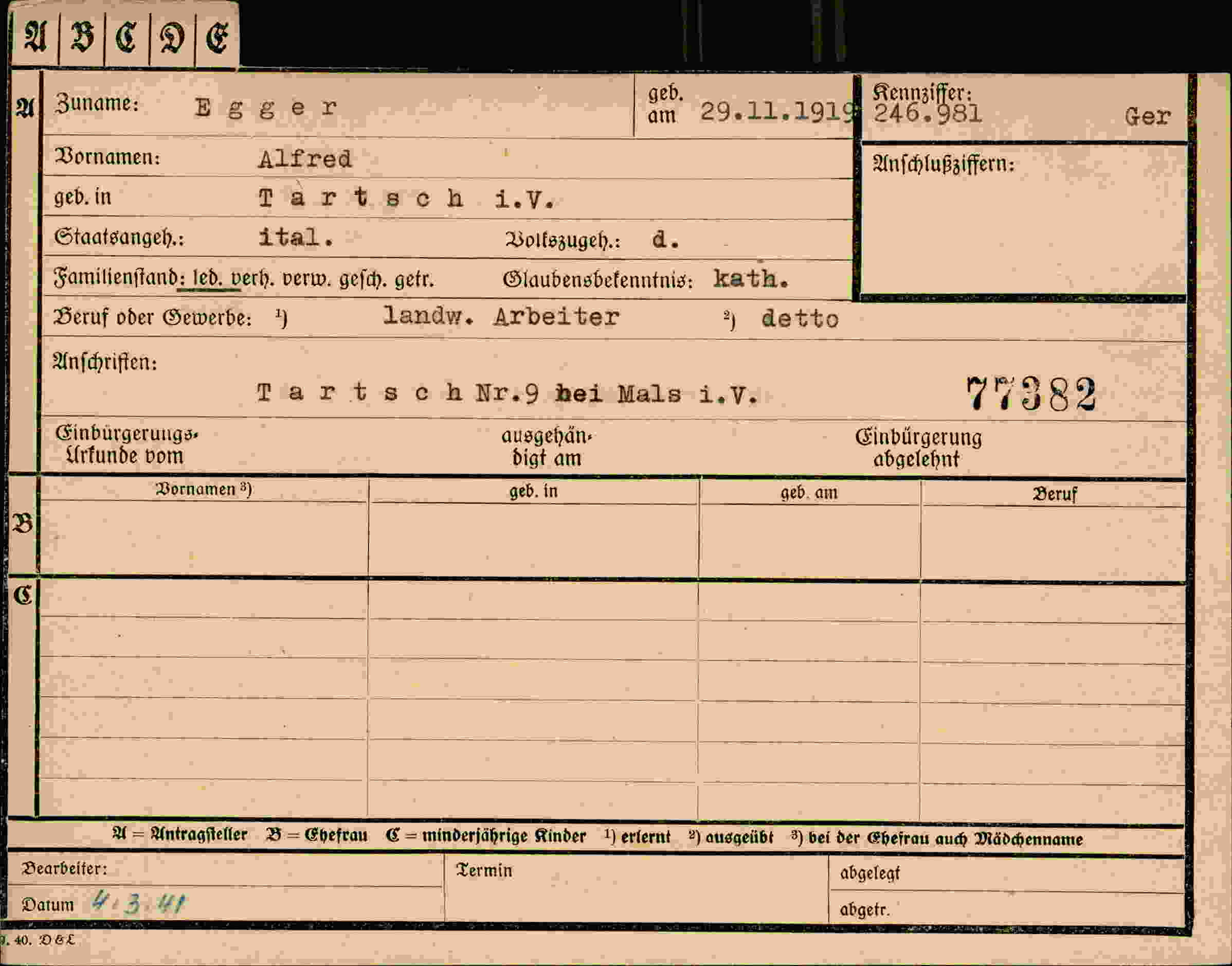1232x966 pixels.
Task: Click the 'Familienstand:' label
Action: [119, 278]
